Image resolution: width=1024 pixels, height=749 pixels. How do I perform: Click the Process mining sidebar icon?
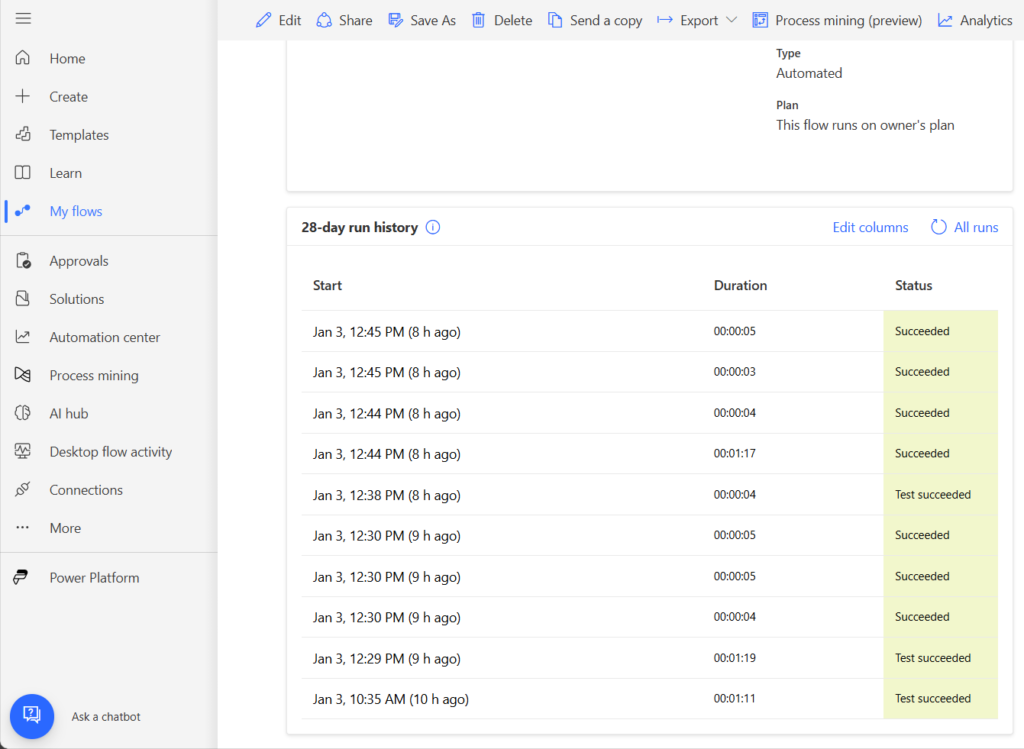pos(23,375)
